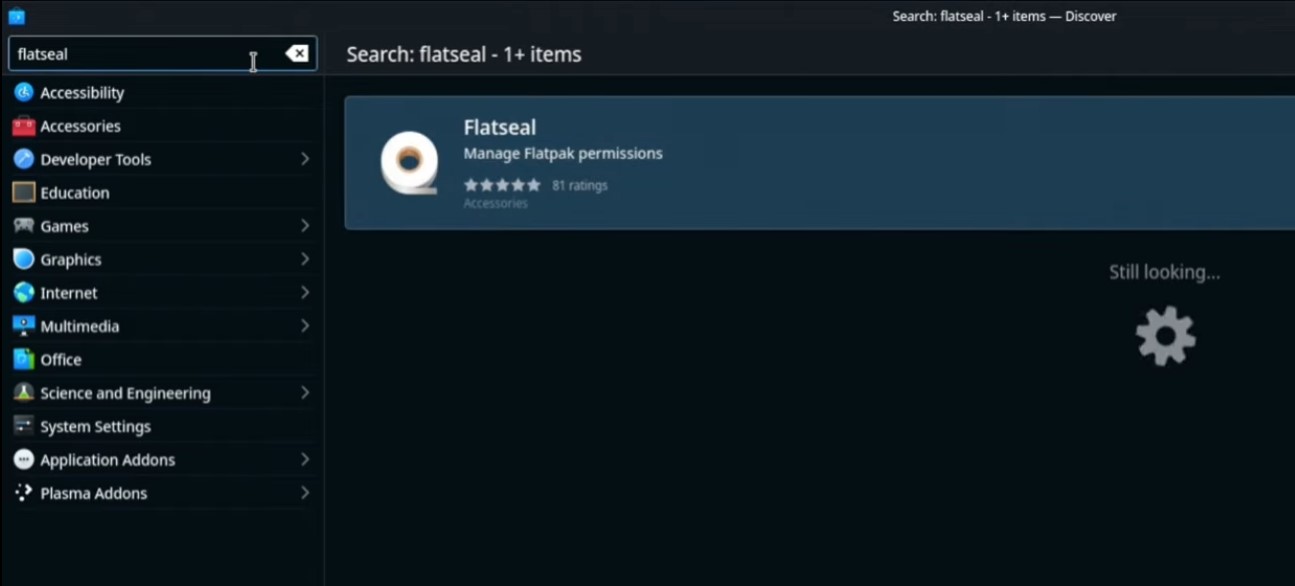The height and width of the screenshot is (586, 1295).
Task: Open the Flatseal search result title
Action: [500, 127]
